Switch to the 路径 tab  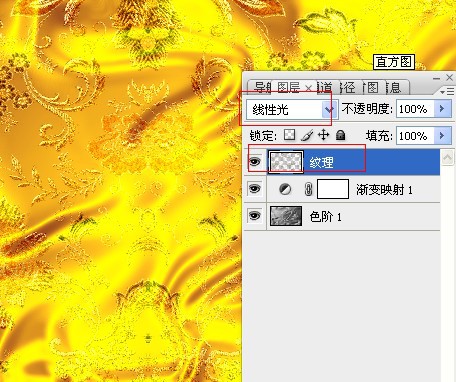tap(348, 88)
